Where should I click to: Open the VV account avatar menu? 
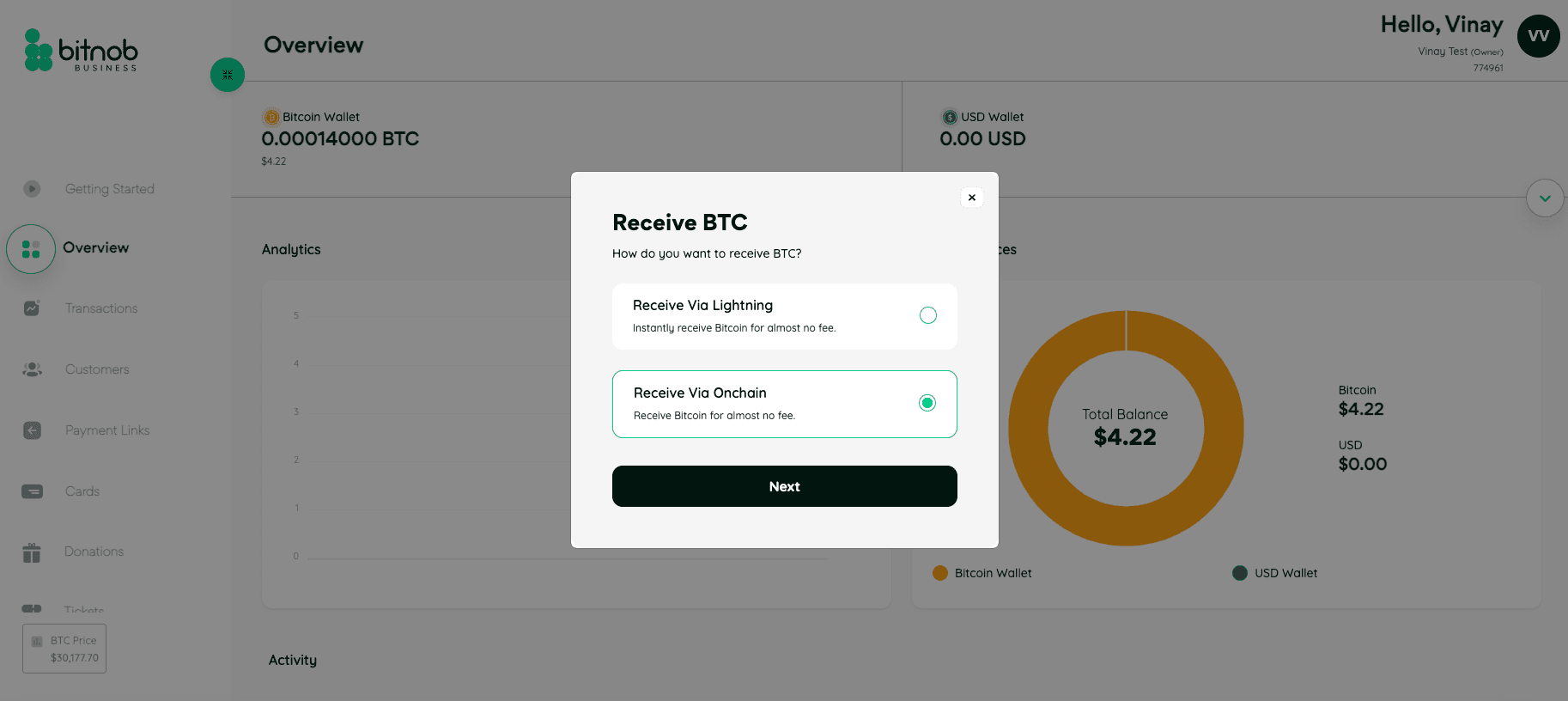(1538, 36)
